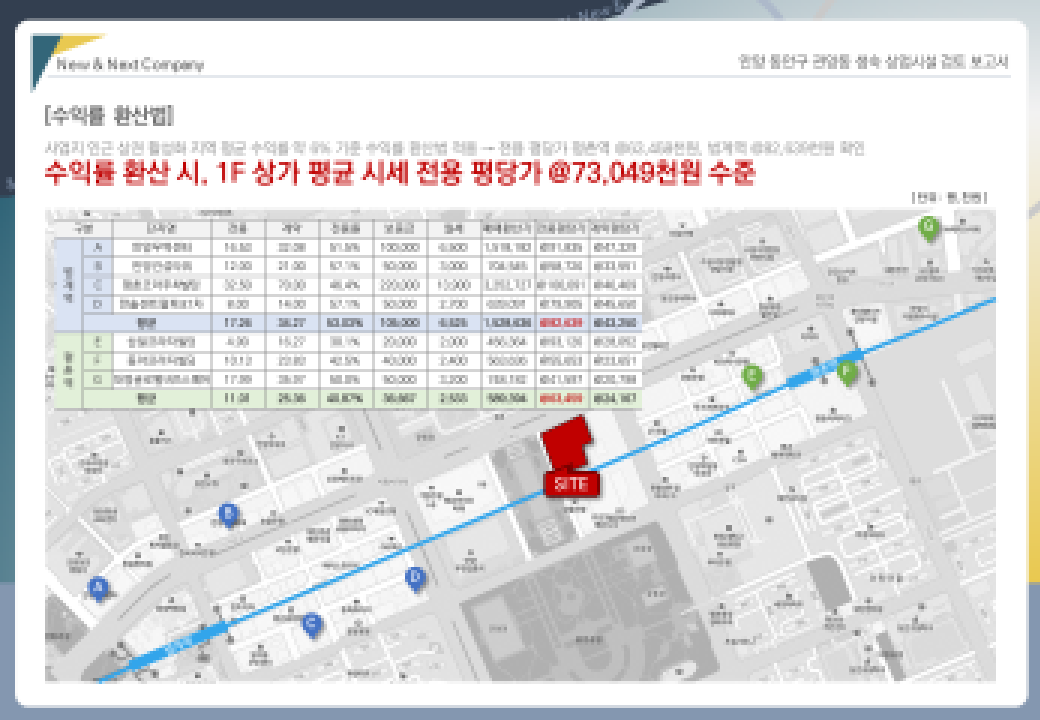
Task: Click the unit note above the map's right edge
Action: pos(949,198)
